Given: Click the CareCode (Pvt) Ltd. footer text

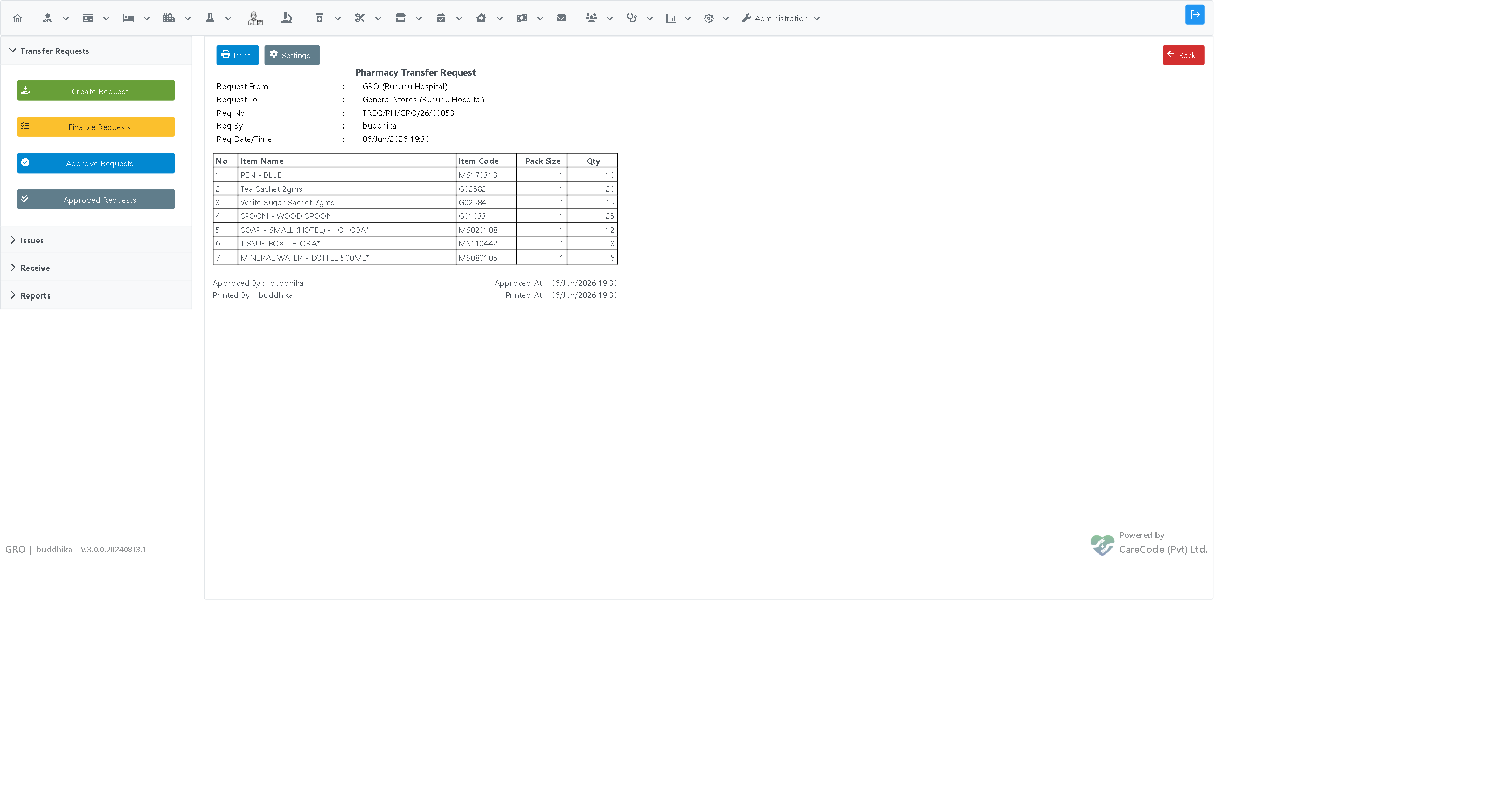Looking at the screenshot, I should coord(1163,549).
